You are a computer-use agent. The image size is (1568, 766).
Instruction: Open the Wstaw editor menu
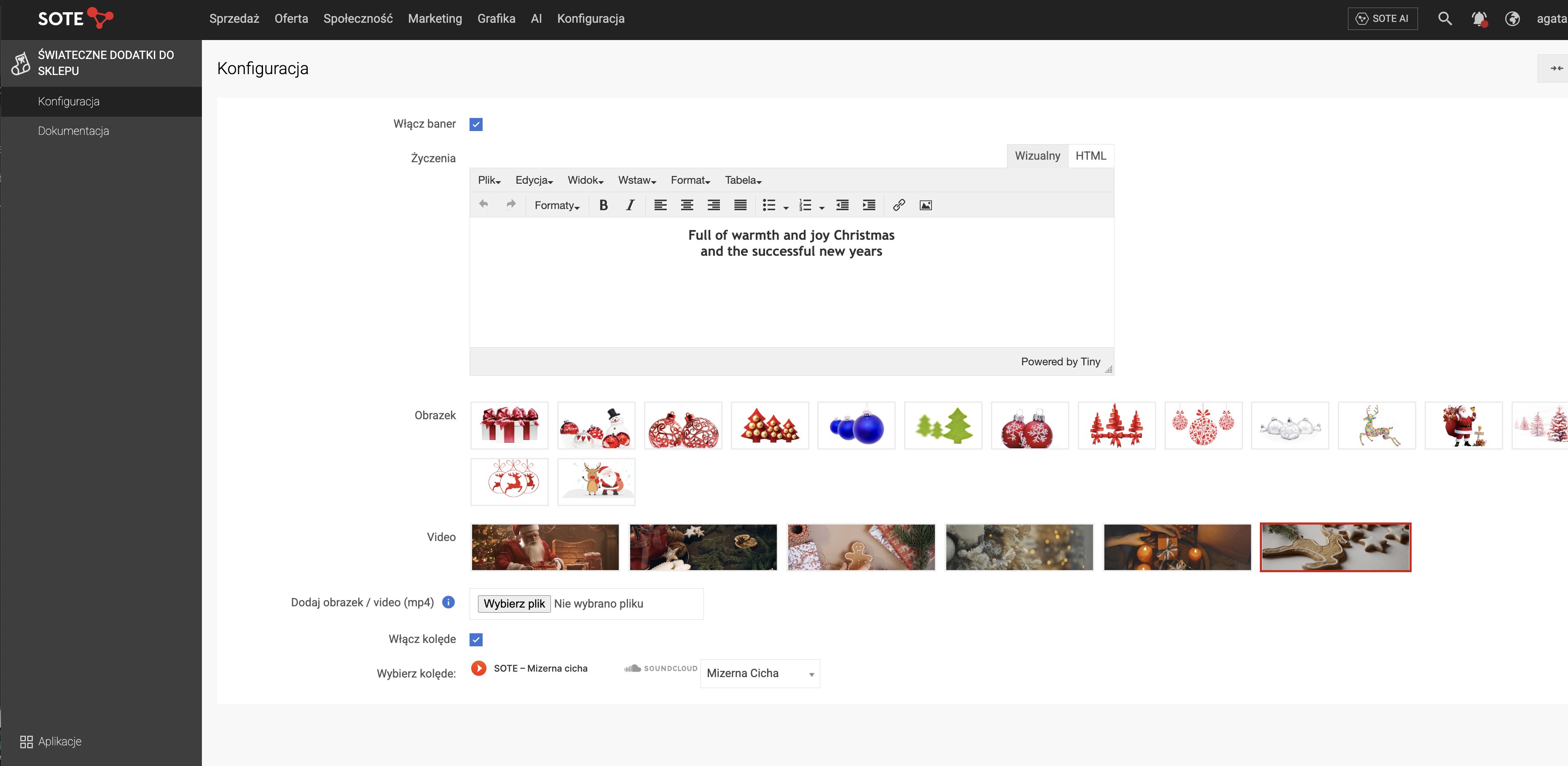[637, 180]
